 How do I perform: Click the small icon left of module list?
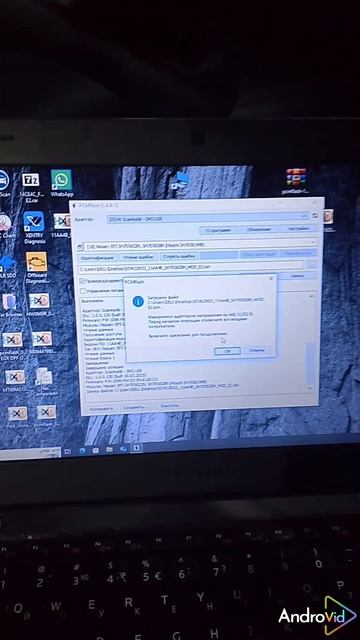point(80,247)
